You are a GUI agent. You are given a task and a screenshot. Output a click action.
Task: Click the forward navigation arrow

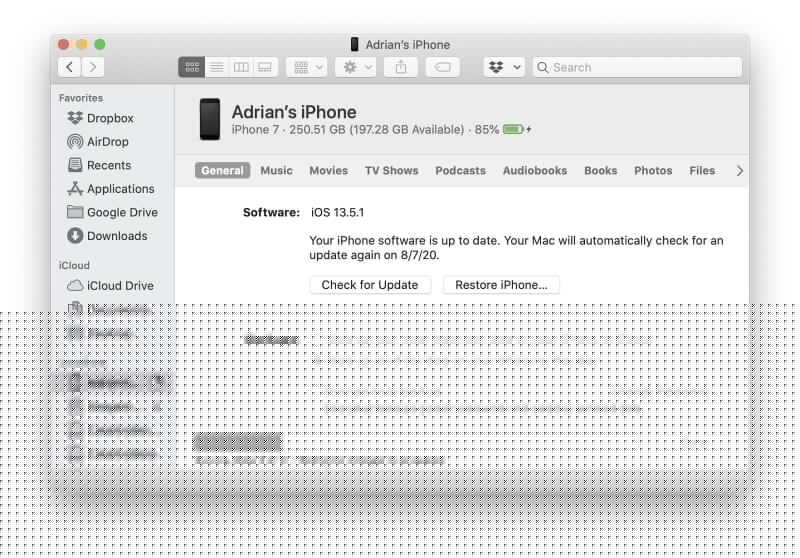coord(93,67)
